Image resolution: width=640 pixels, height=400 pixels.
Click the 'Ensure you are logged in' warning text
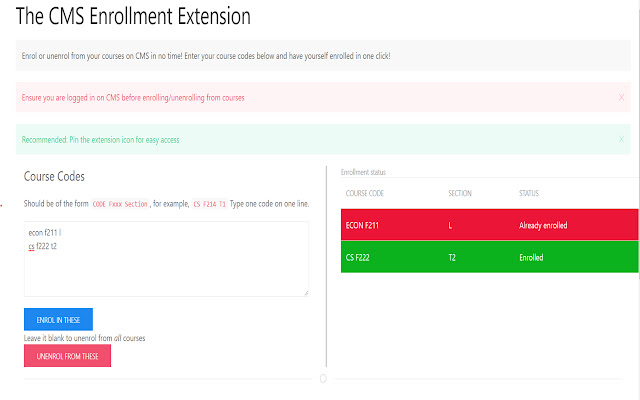tap(133, 98)
